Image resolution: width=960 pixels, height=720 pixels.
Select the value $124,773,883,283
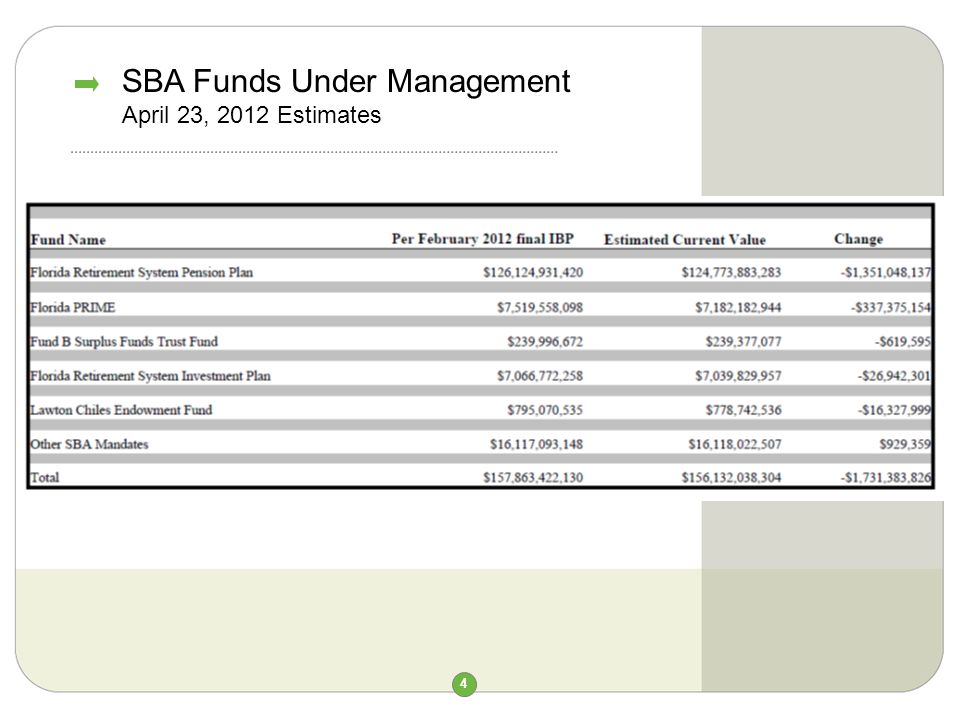731,272
